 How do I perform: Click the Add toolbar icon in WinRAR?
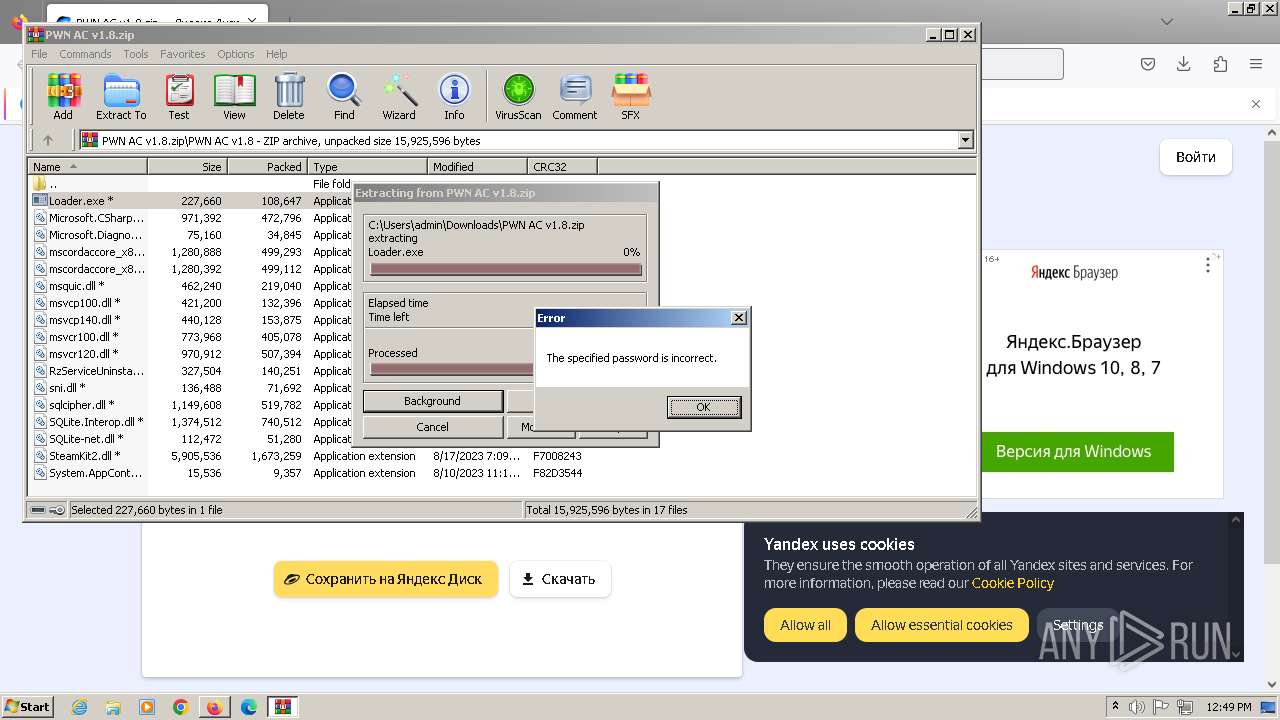pyautogui.click(x=63, y=97)
